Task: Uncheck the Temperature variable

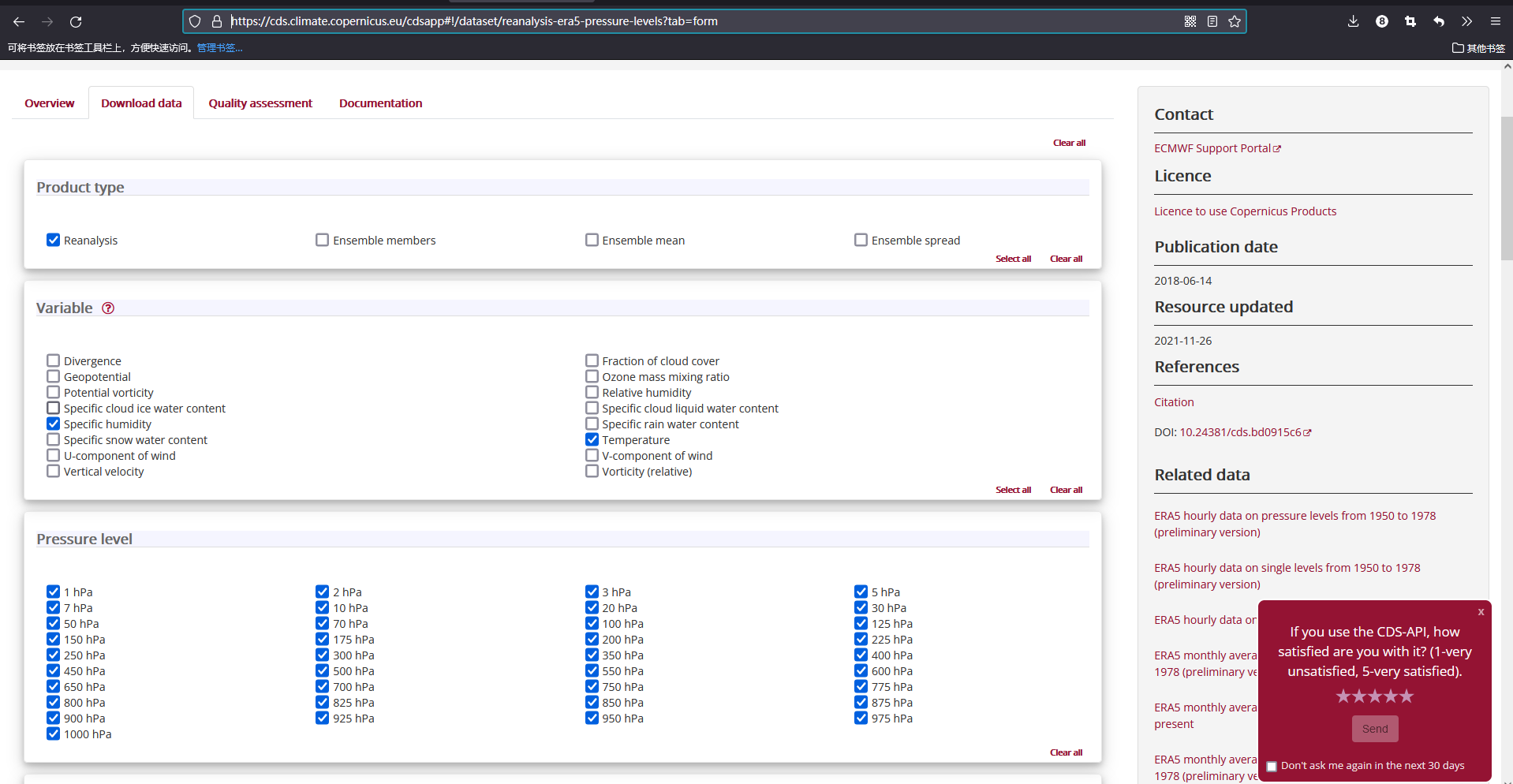Action: point(592,439)
